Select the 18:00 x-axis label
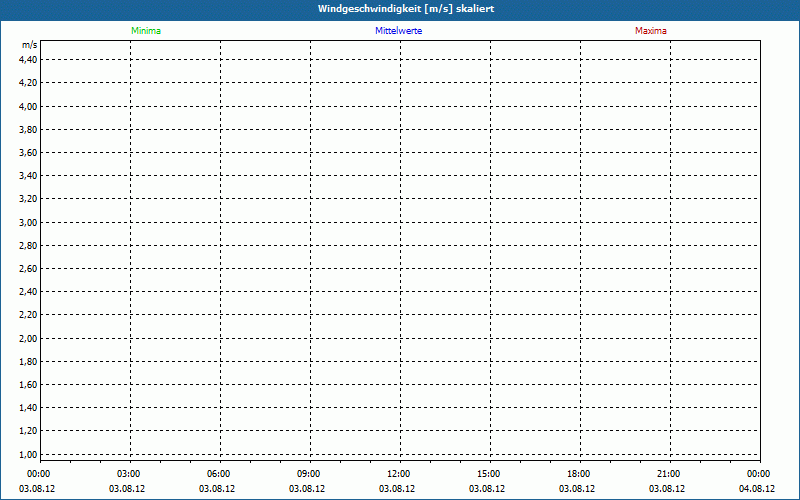 [x=579, y=474]
